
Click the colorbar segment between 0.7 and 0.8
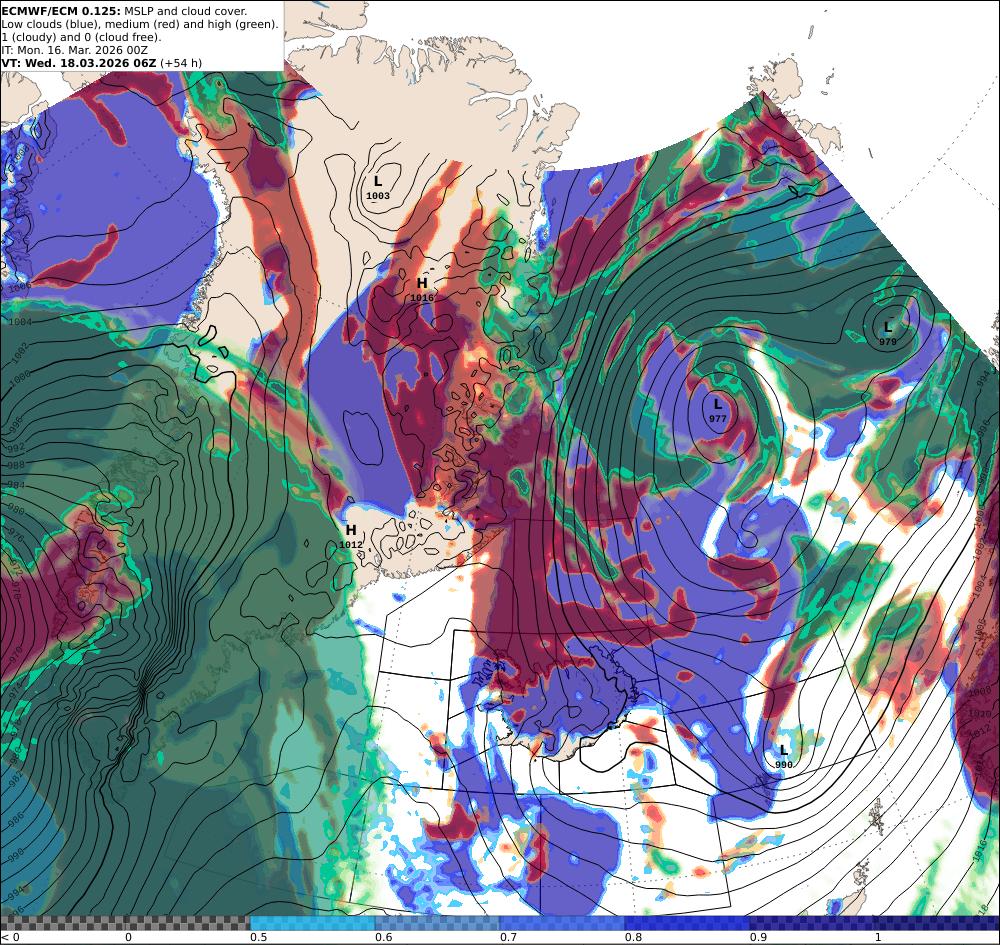(562, 923)
